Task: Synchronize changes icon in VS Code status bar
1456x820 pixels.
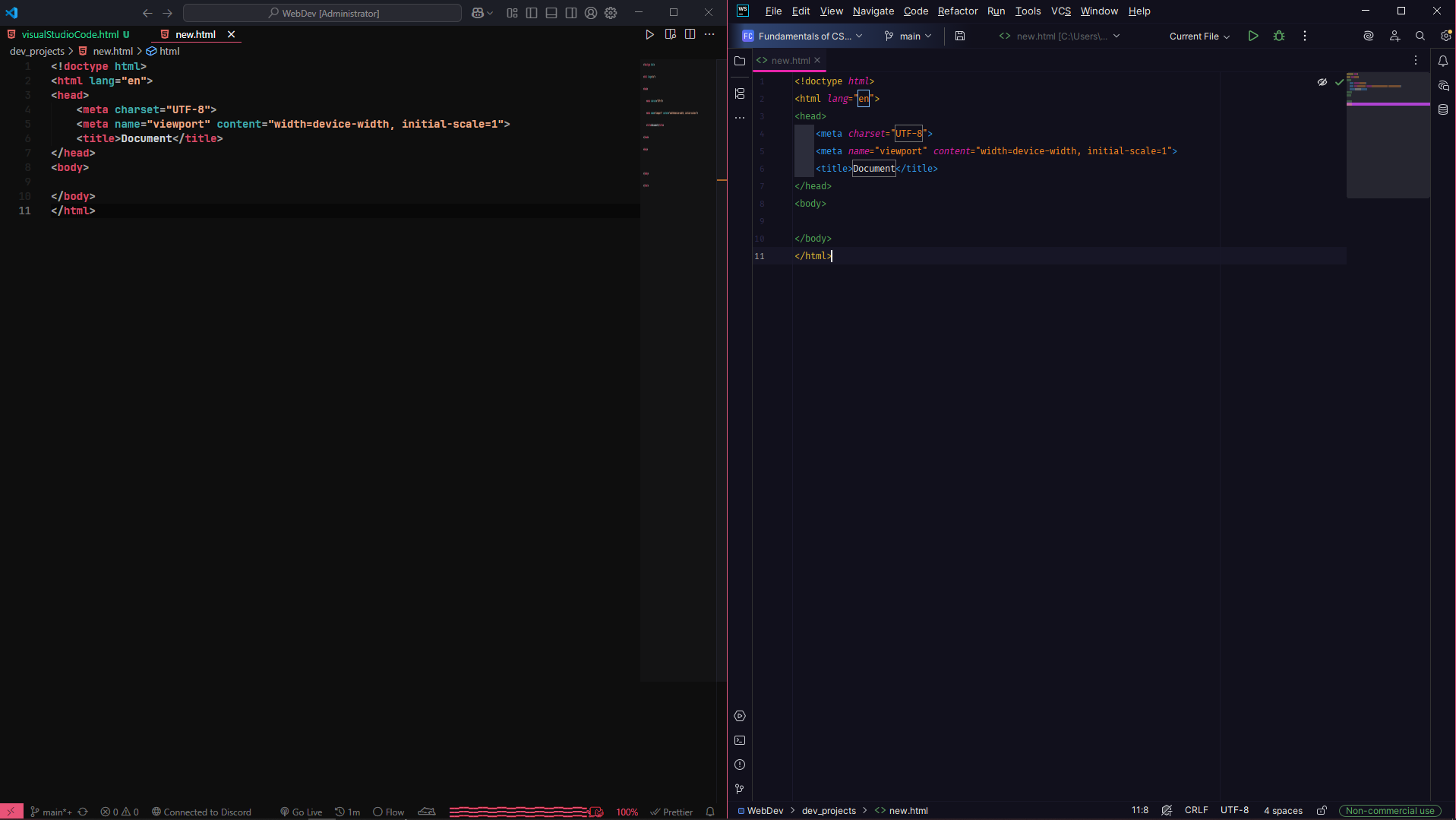Action: (83, 812)
